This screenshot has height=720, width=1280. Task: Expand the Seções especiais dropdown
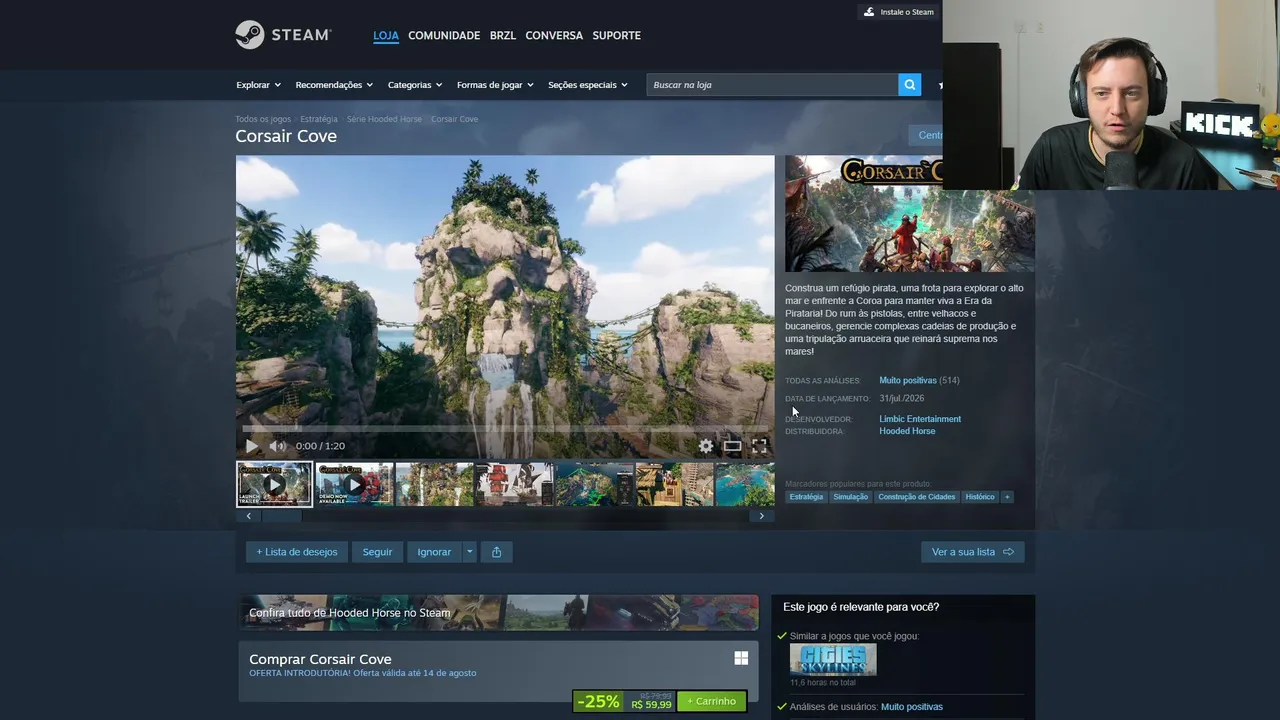(x=588, y=85)
